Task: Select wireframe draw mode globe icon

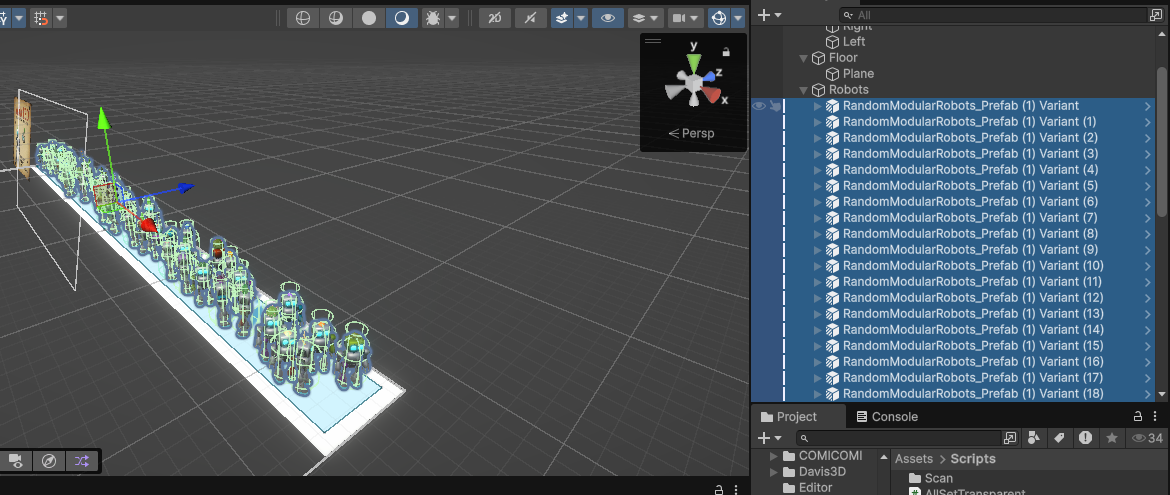Action: pyautogui.click(x=303, y=18)
